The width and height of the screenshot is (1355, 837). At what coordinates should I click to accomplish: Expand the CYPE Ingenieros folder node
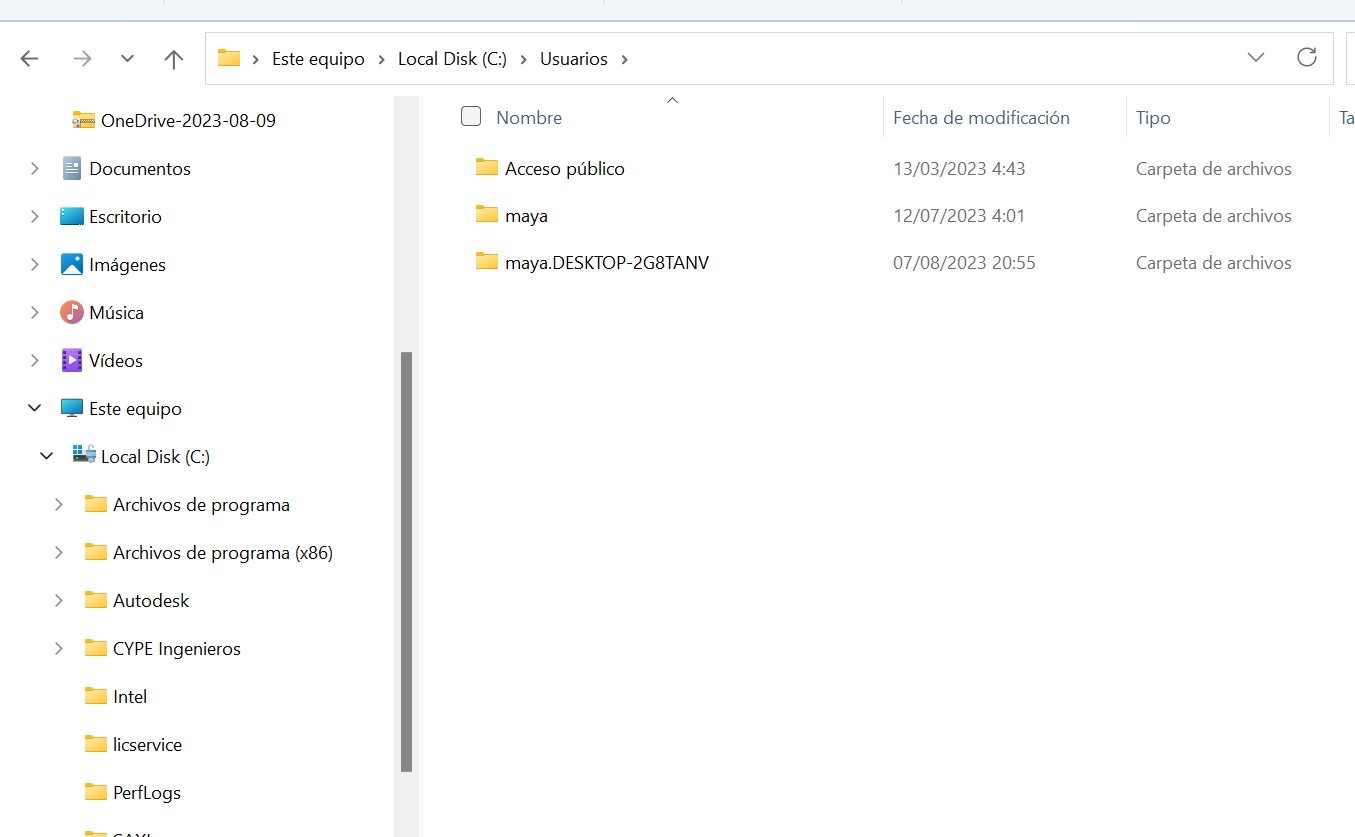(x=59, y=649)
